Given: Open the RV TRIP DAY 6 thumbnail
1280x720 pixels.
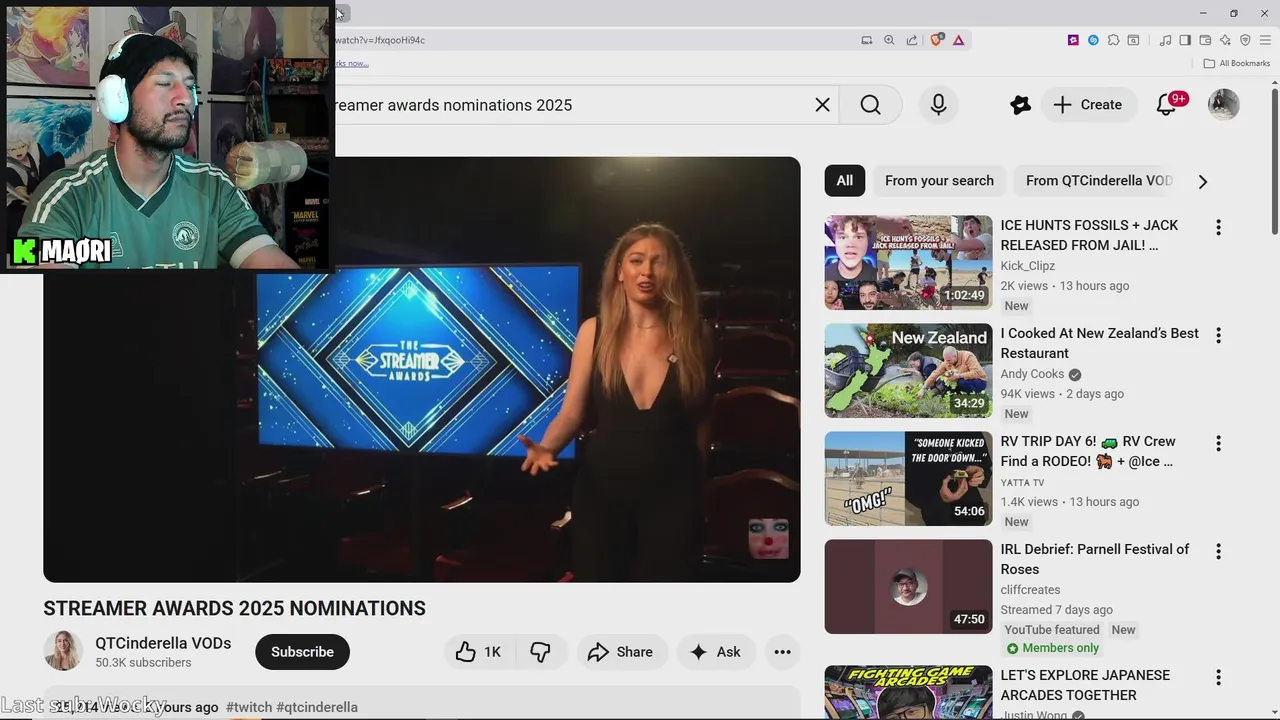Looking at the screenshot, I should click(909, 479).
